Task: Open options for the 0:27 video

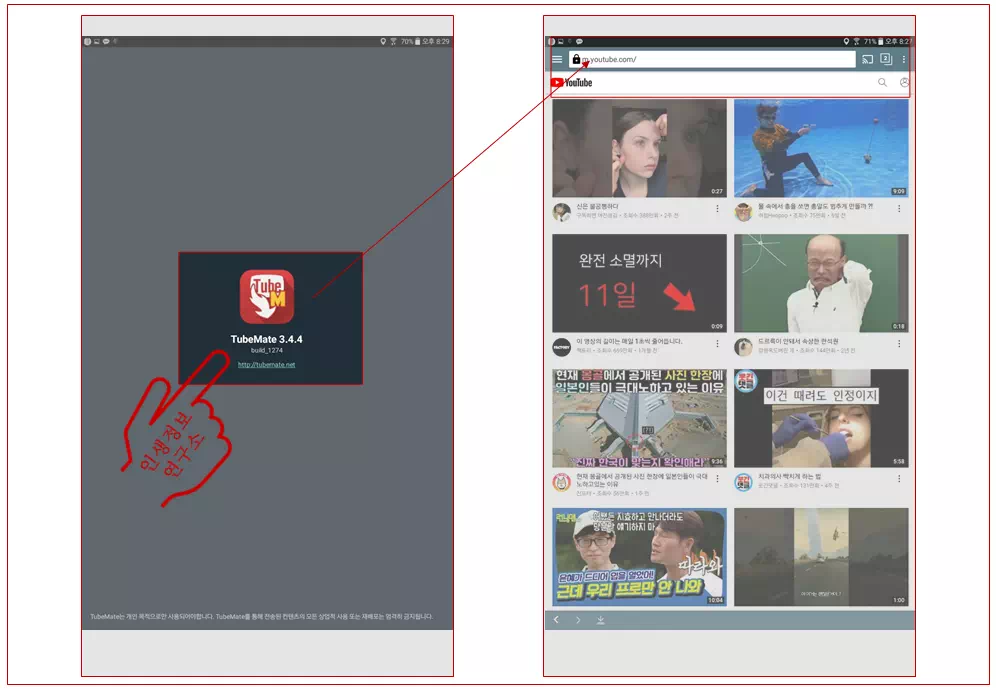Action: coord(718,208)
